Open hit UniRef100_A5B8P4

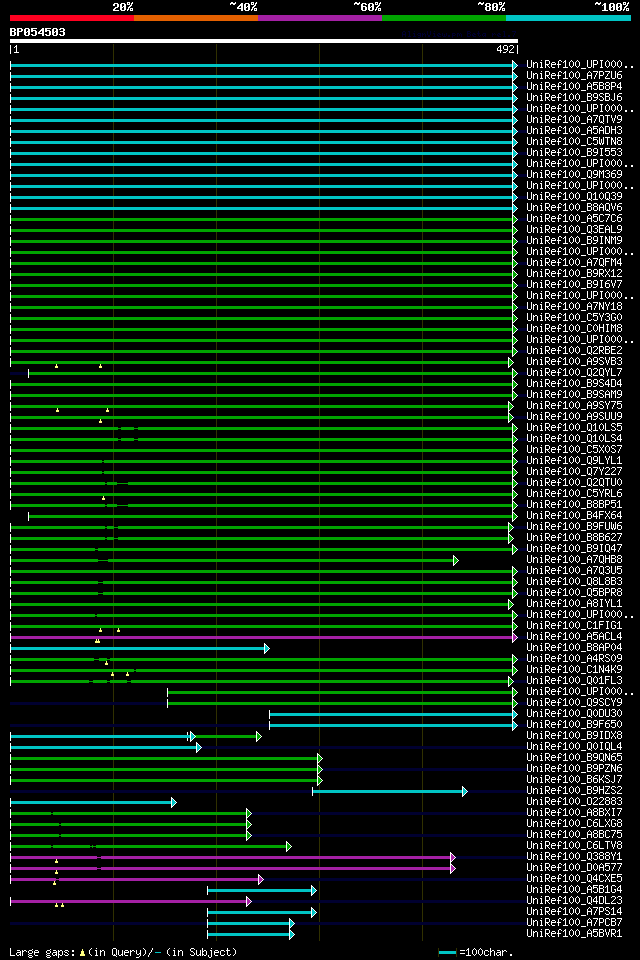coord(574,86)
